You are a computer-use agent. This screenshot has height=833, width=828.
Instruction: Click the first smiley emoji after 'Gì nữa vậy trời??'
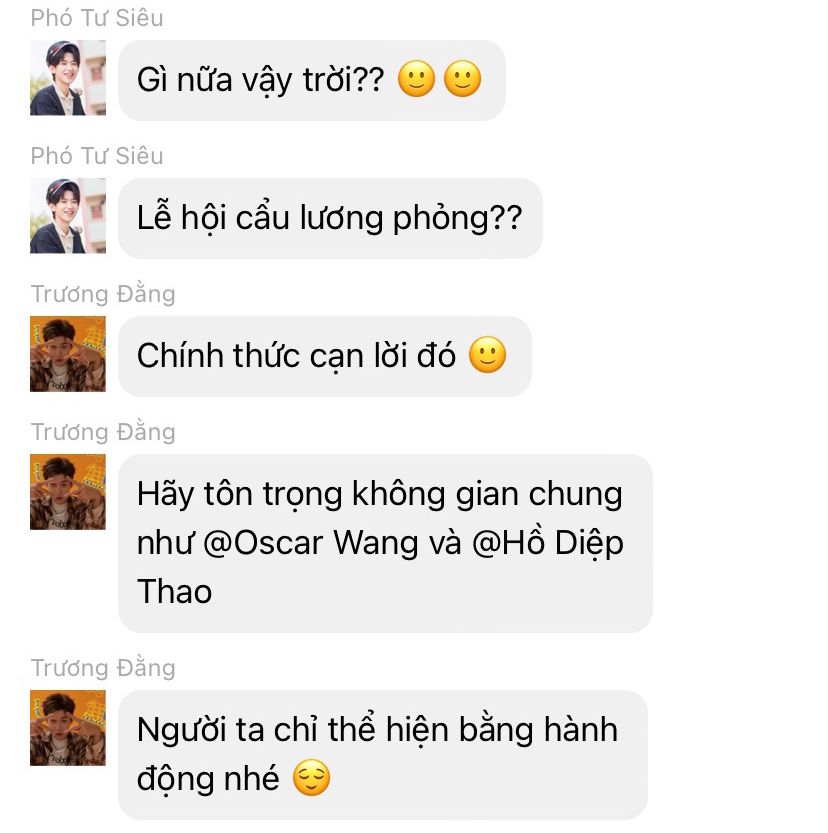[416, 79]
